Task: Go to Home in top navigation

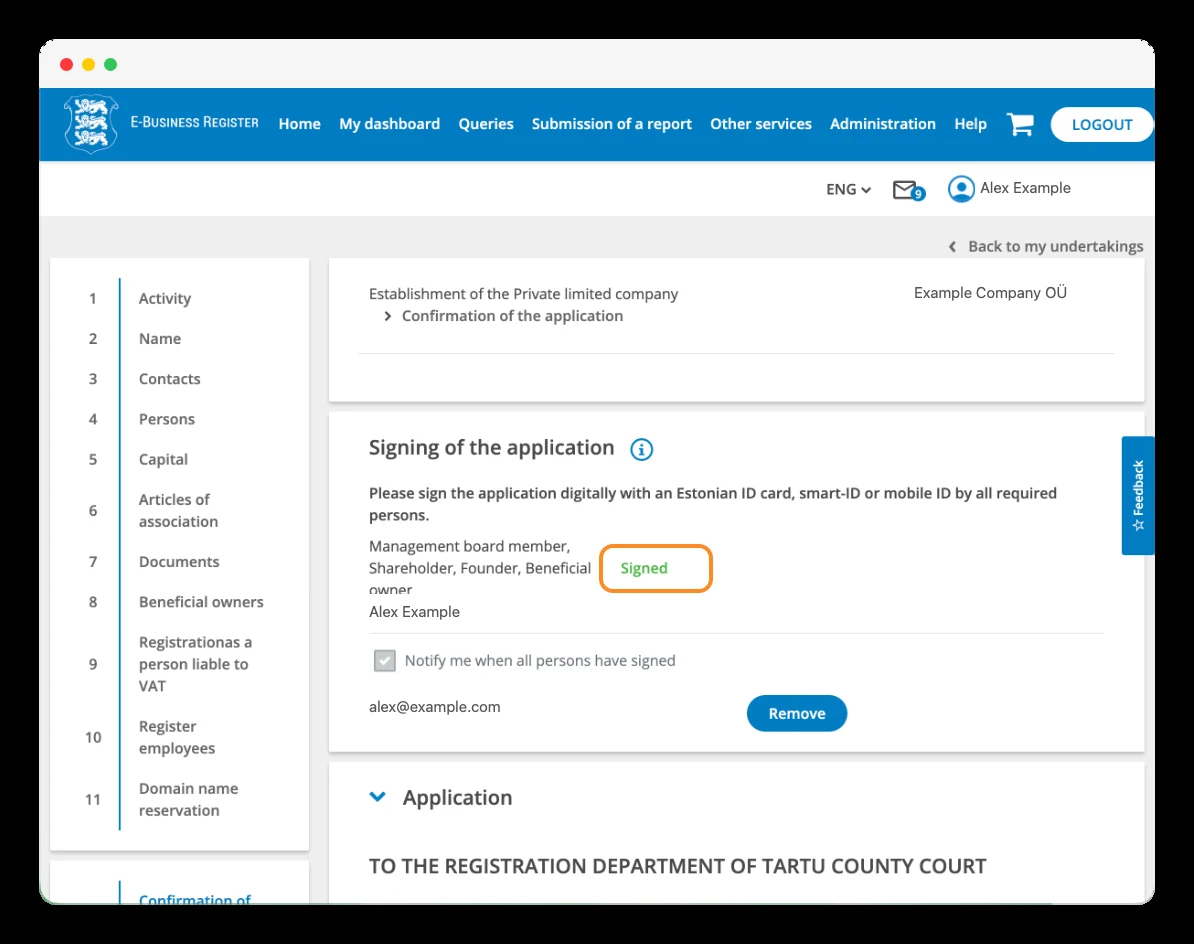Action: [x=299, y=124]
